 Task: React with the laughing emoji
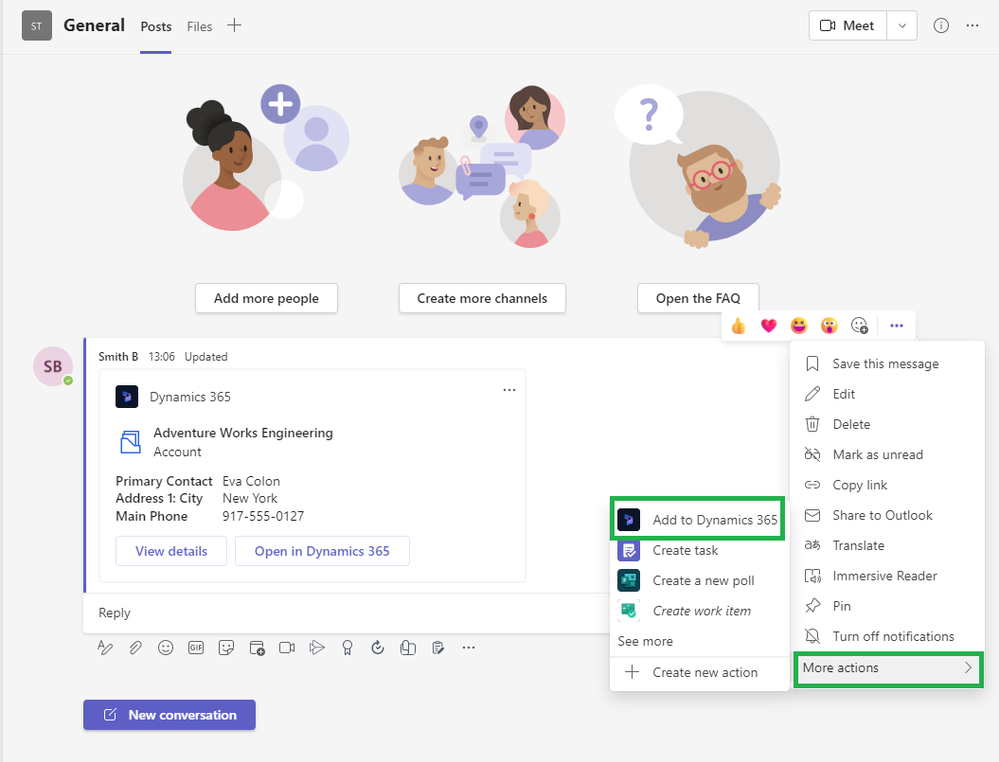[x=799, y=326]
